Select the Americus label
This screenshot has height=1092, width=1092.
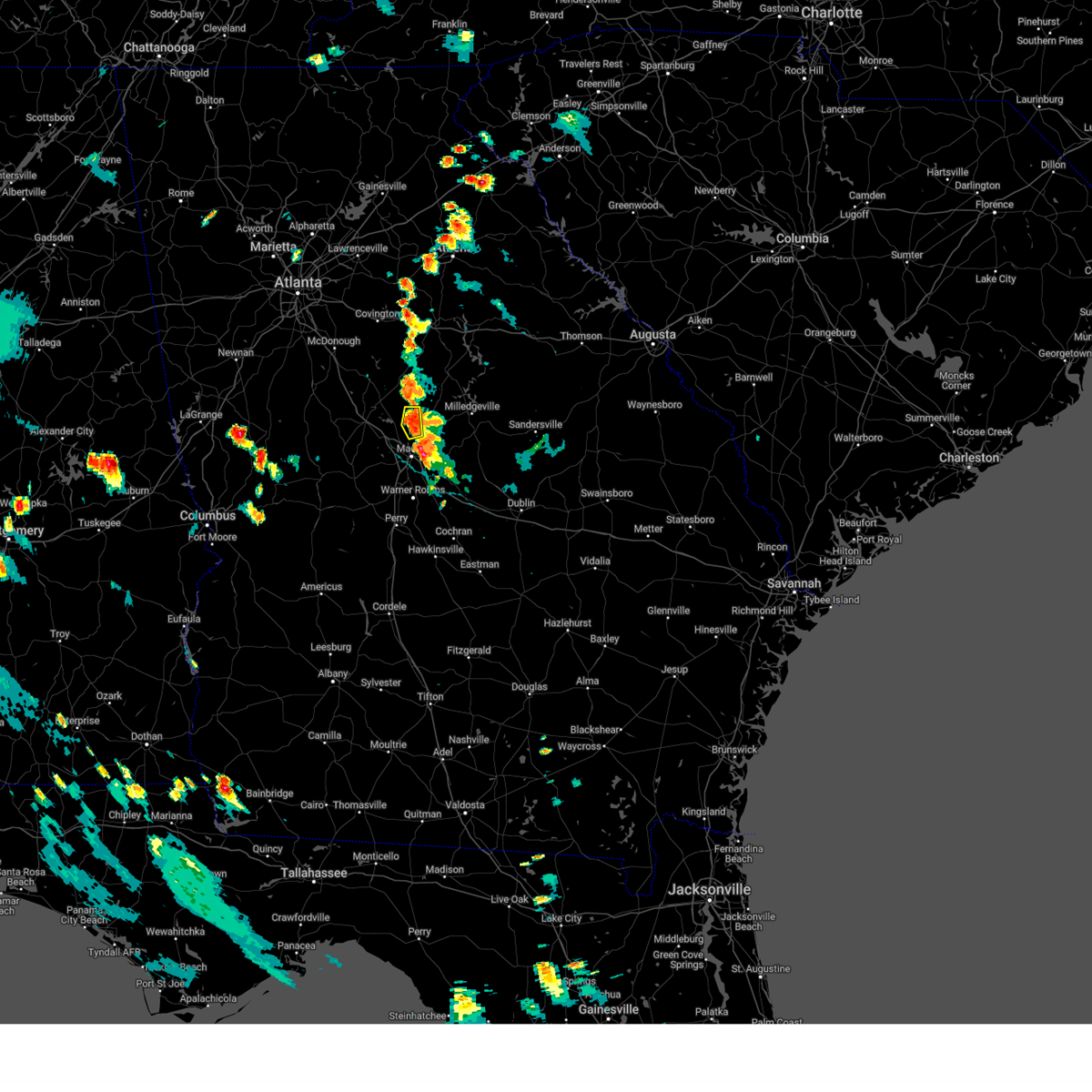point(321,587)
